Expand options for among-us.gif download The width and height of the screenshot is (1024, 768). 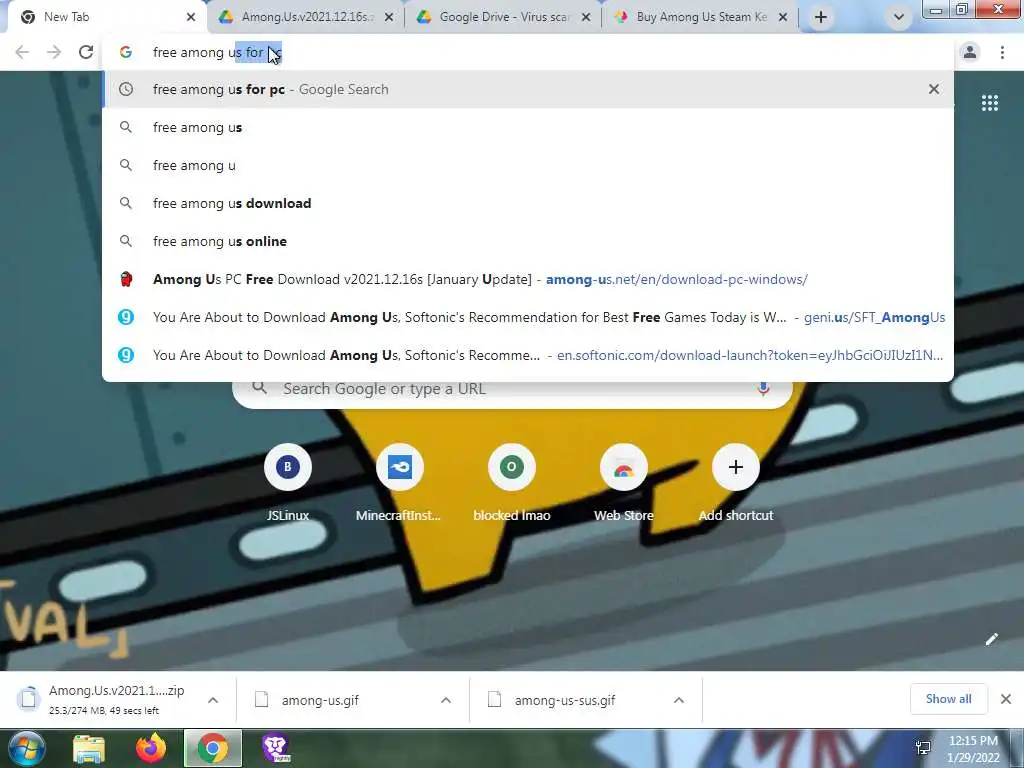coord(446,700)
